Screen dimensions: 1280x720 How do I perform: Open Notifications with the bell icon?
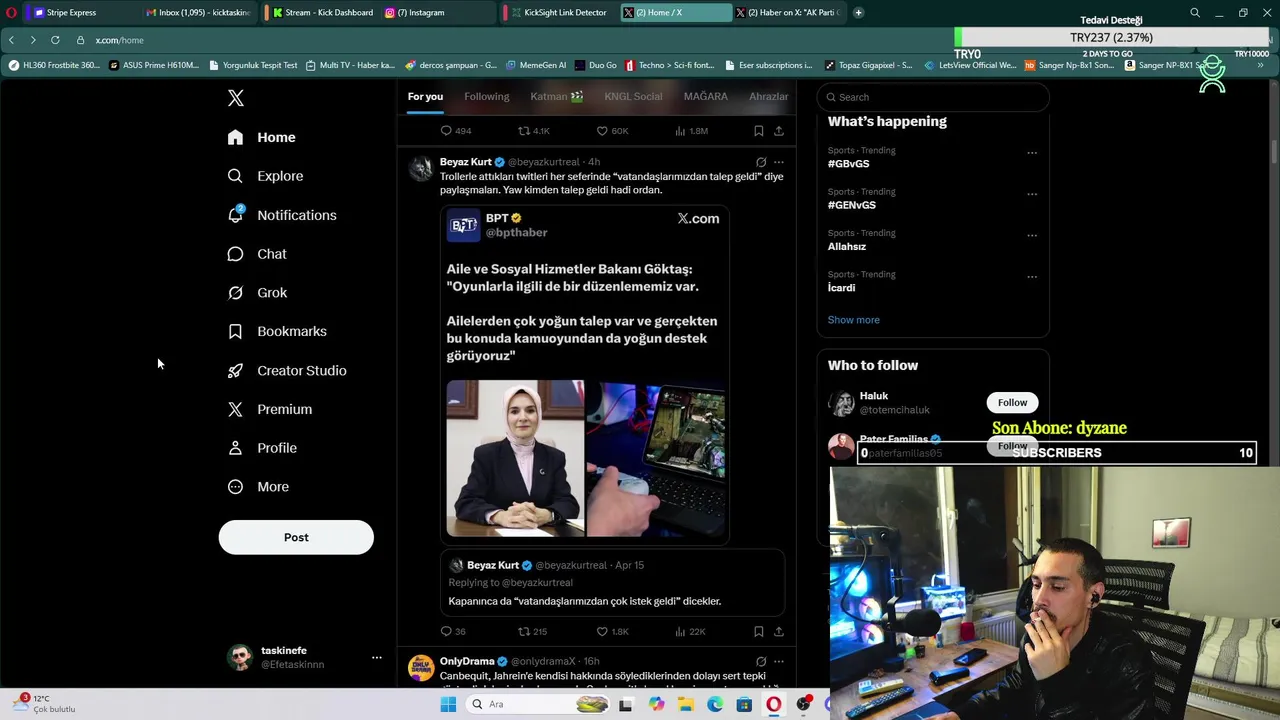click(x=281, y=215)
